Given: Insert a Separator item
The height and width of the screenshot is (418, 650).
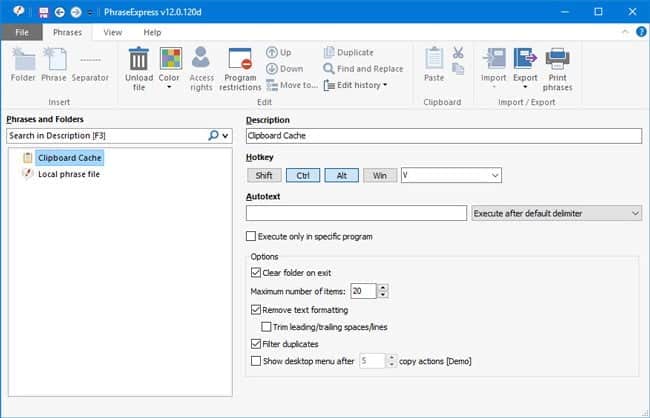Looking at the screenshot, I should pos(90,65).
